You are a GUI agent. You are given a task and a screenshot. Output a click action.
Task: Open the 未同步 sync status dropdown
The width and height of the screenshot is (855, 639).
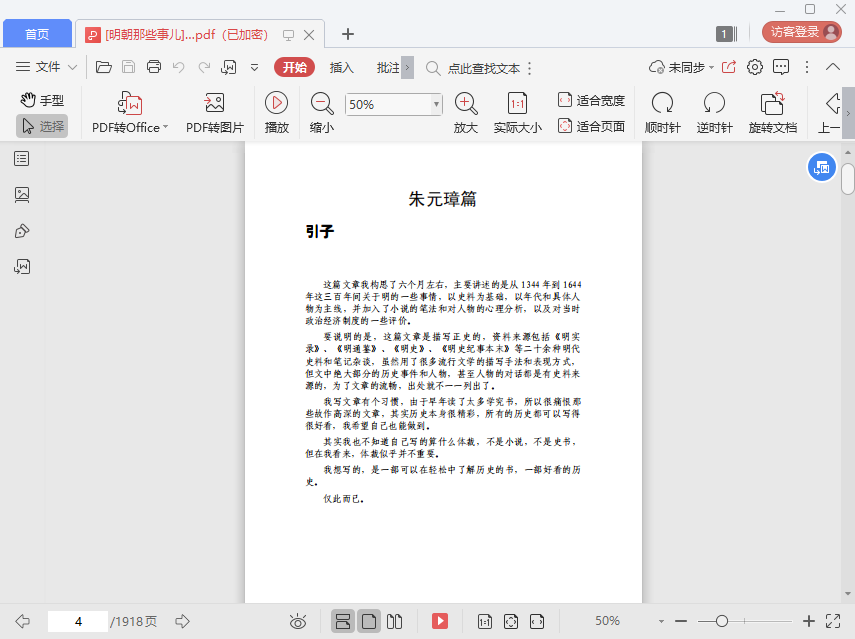[681, 68]
